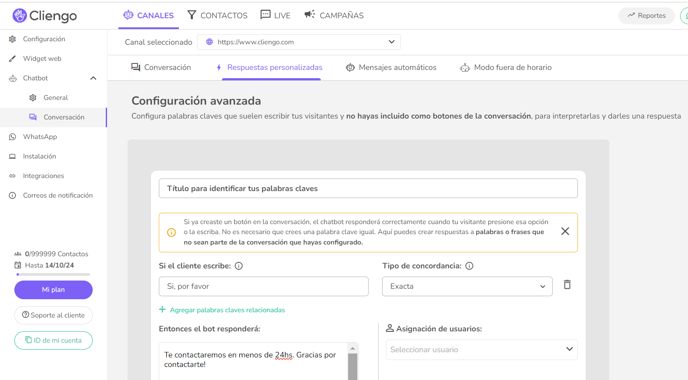This screenshot has width=688, height=380.
Task: Click the bot response scrollbar up arrow
Action: point(352,348)
